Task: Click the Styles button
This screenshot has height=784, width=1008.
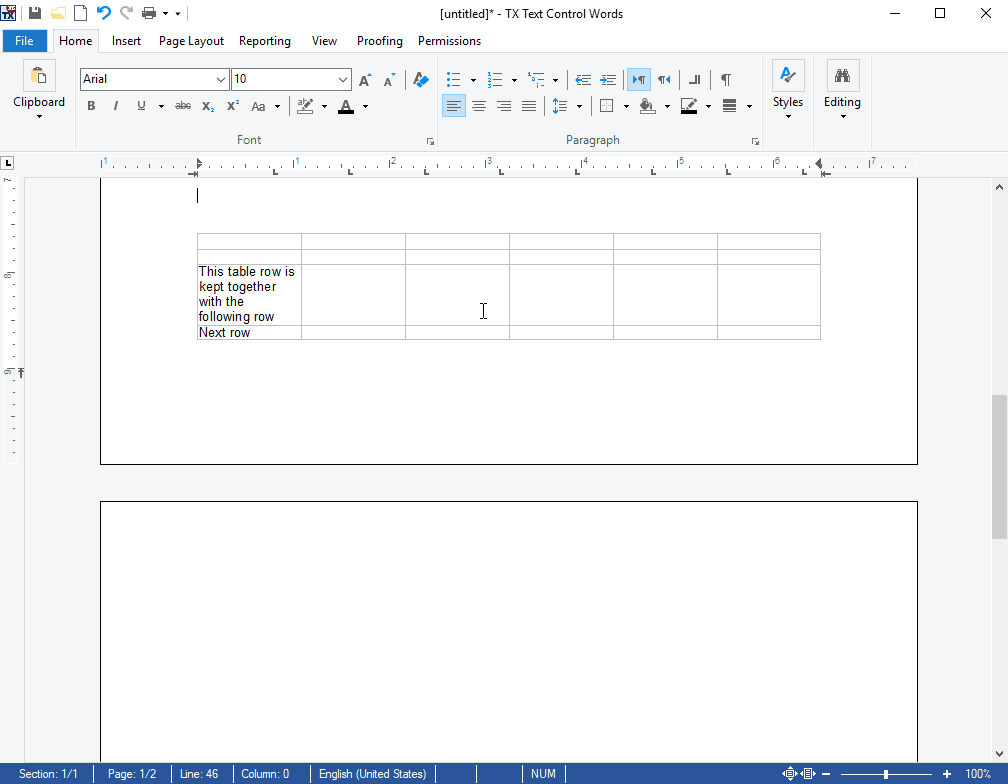Action: (x=788, y=90)
